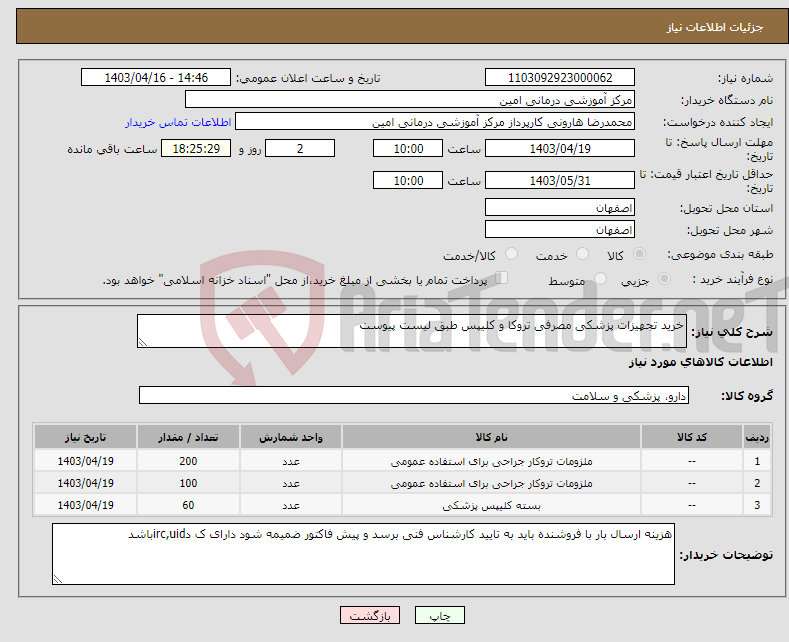Click the response deadline date 1403/04/19 field

[560, 148]
